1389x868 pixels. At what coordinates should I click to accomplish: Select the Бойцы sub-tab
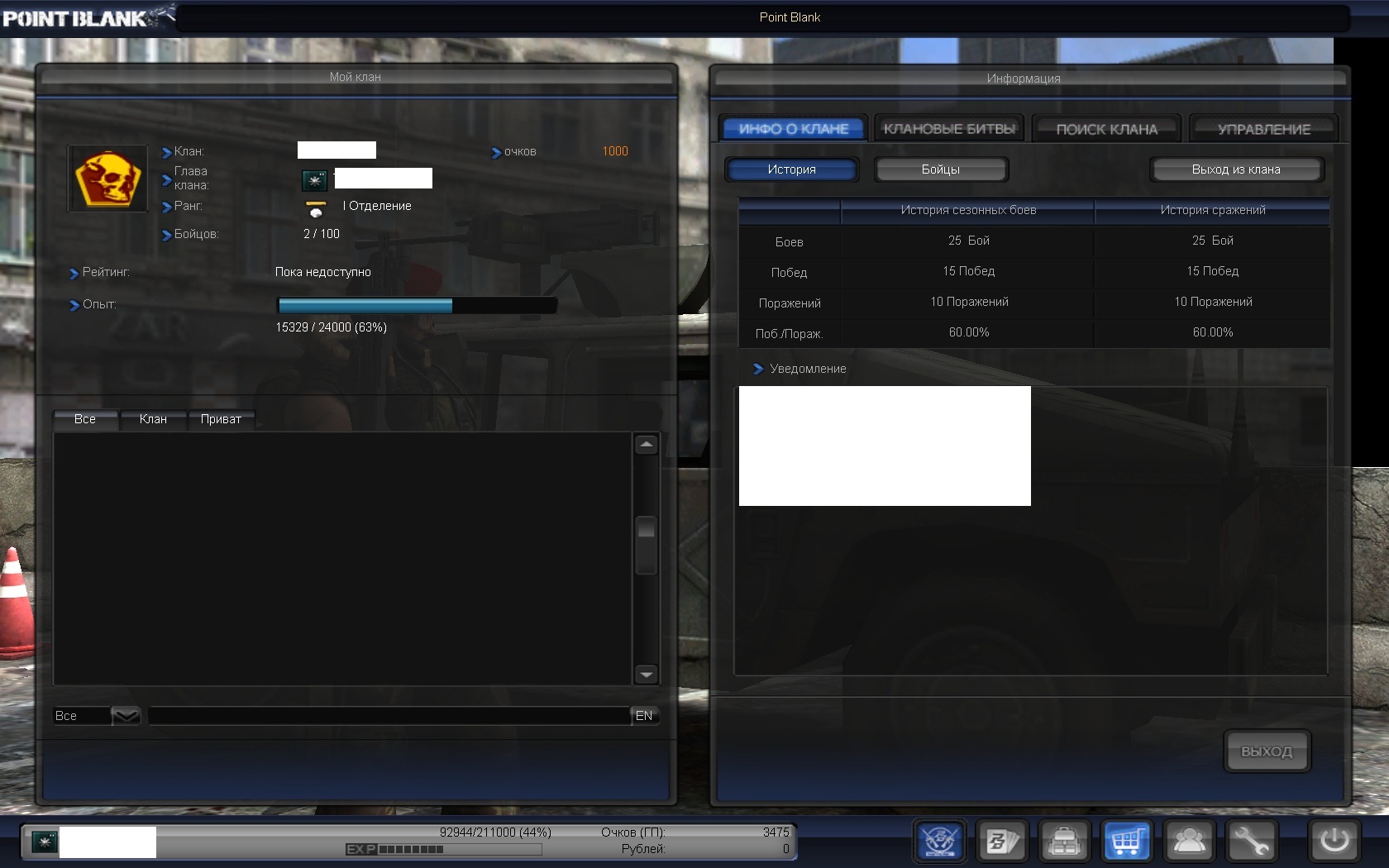point(941,169)
